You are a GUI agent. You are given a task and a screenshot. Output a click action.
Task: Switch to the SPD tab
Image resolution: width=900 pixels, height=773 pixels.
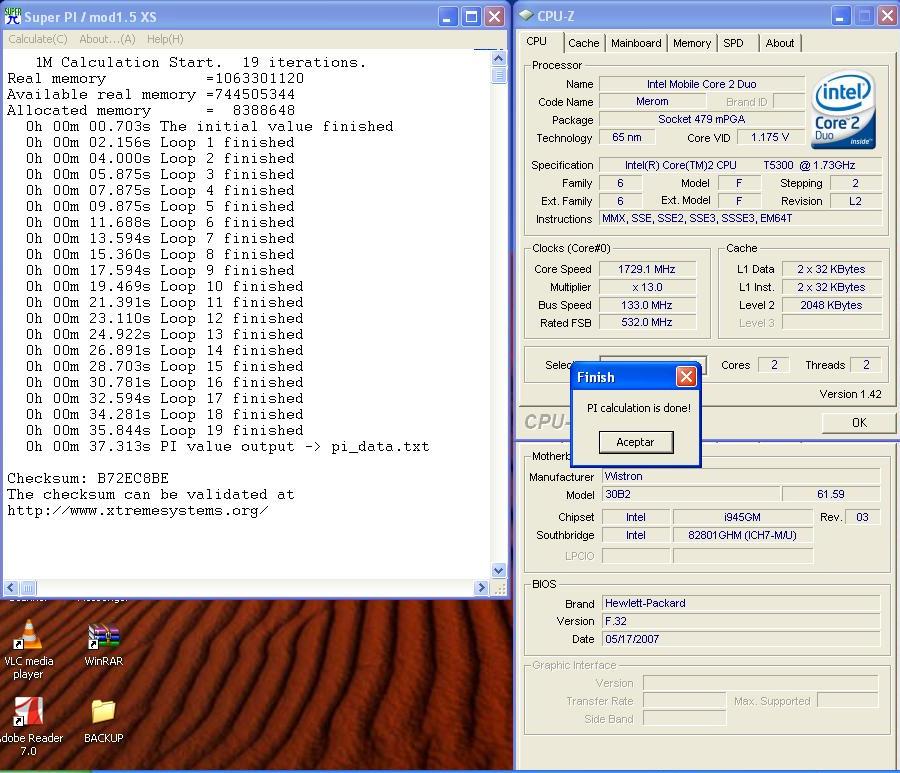coord(734,43)
